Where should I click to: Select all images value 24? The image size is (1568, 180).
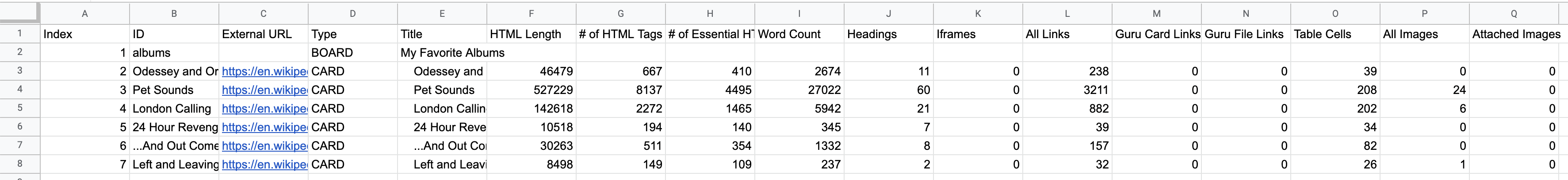pyautogui.click(x=1424, y=90)
